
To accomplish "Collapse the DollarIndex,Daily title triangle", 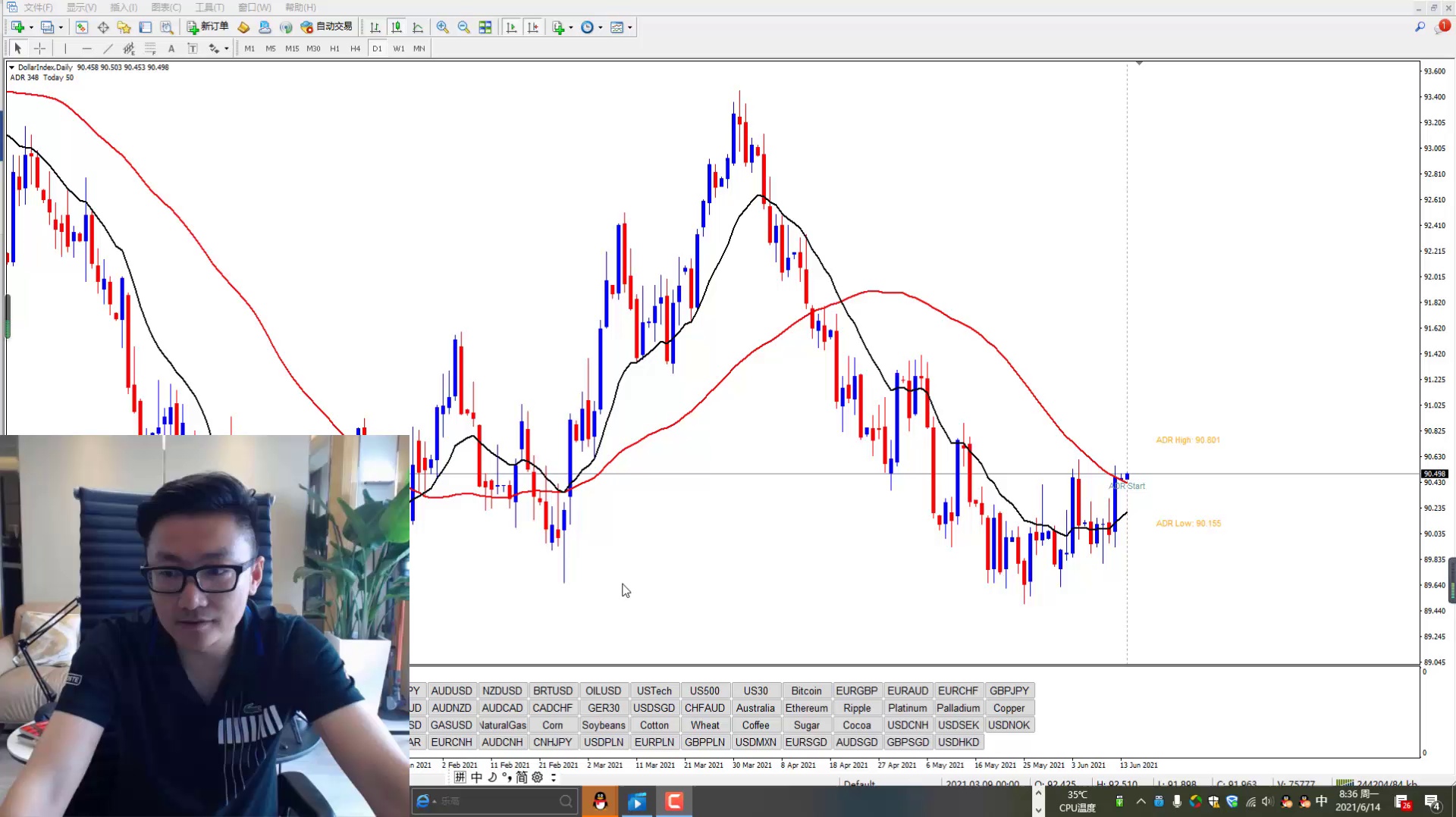I will pos(11,67).
